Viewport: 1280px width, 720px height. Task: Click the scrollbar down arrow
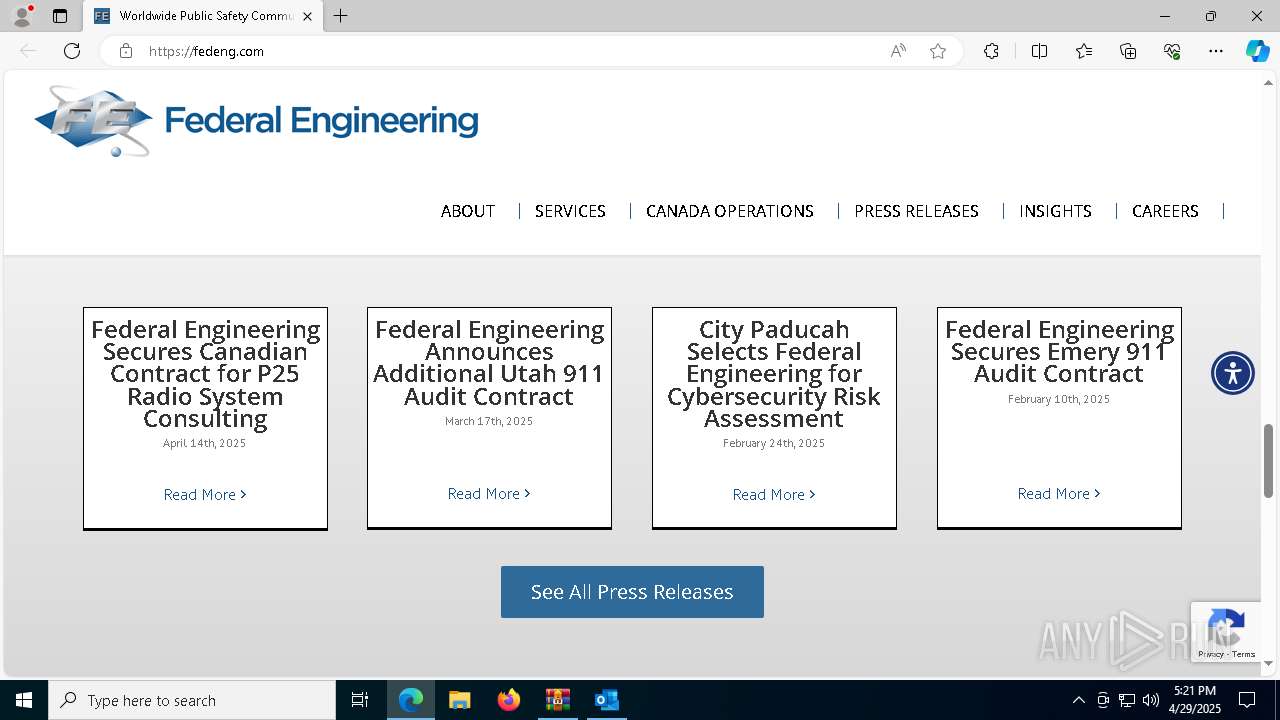click(x=1269, y=663)
